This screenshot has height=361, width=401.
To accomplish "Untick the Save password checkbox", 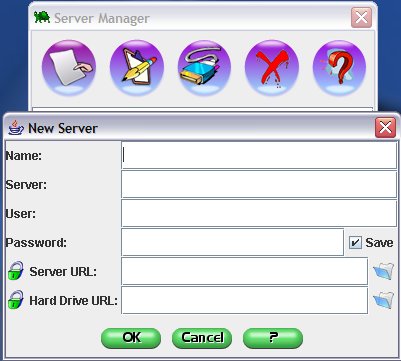I will (355, 243).
